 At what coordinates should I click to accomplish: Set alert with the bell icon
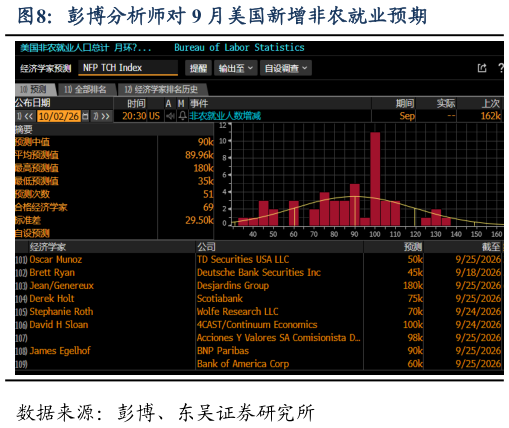182,116
